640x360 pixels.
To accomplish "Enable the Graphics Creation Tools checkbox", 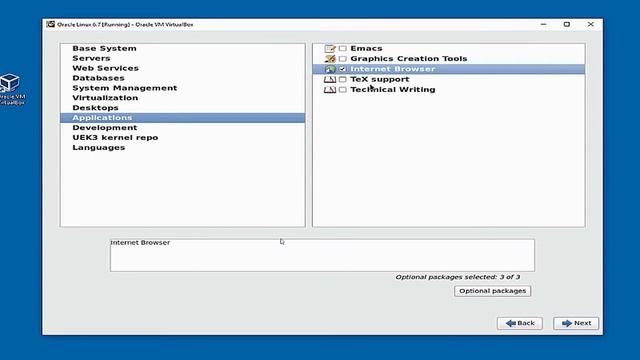I will click(342, 59).
